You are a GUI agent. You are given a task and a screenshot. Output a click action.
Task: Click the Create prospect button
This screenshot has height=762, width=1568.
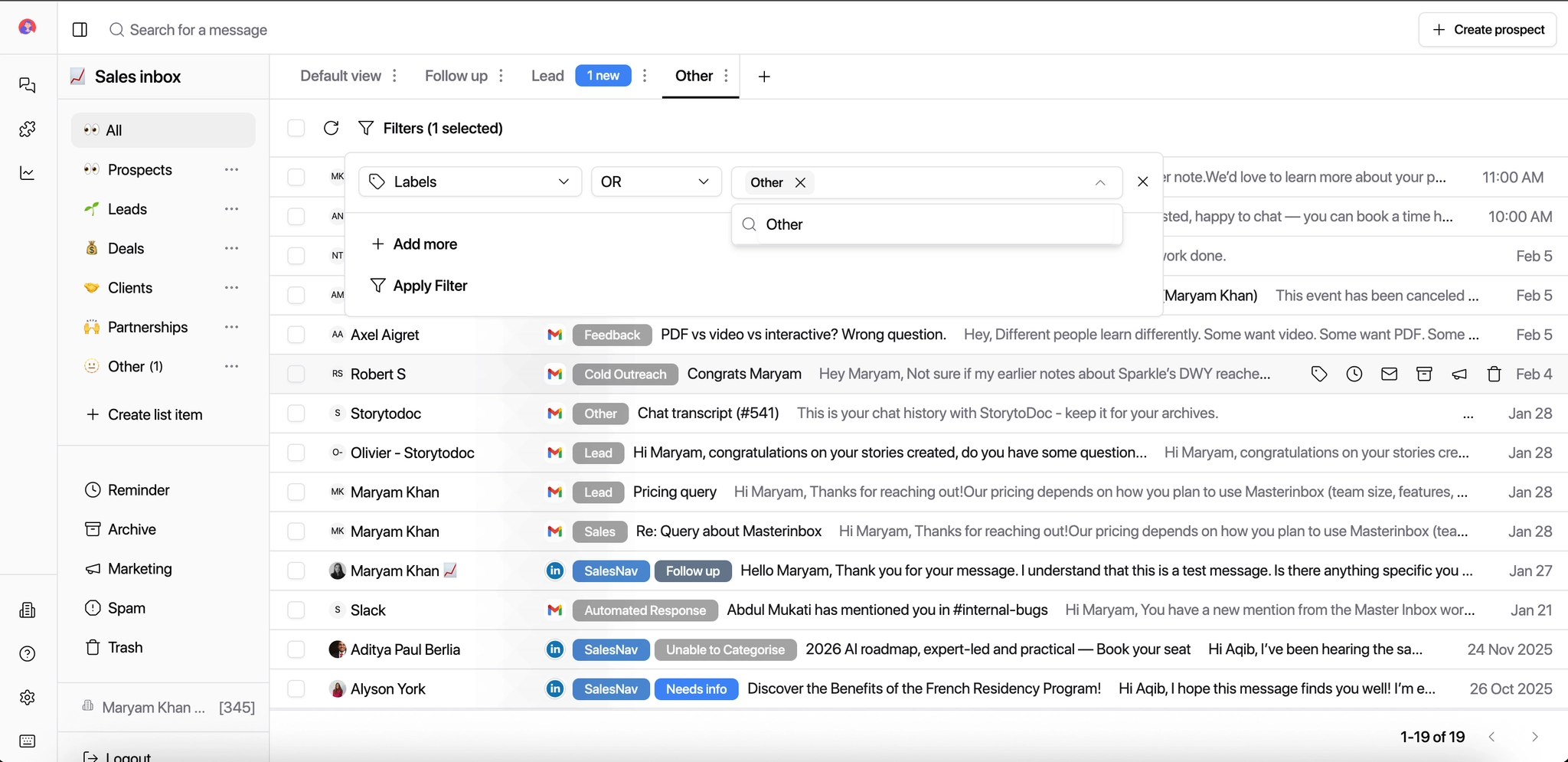[x=1487, y=30]
